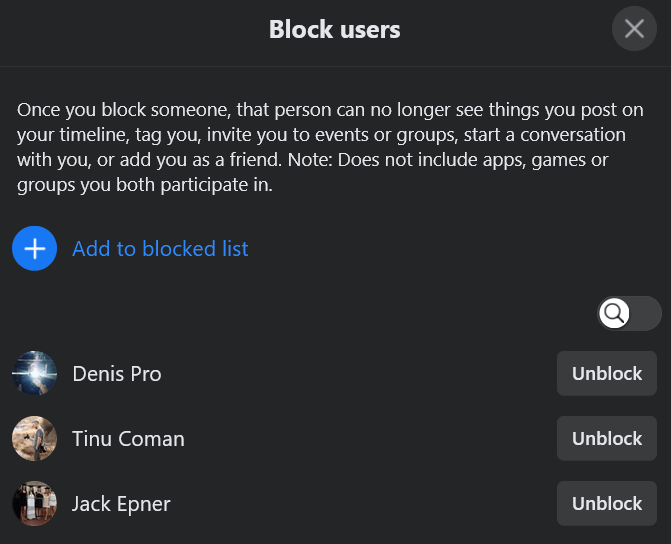Click the blue plus icon
671x544 pixels.
34,249
